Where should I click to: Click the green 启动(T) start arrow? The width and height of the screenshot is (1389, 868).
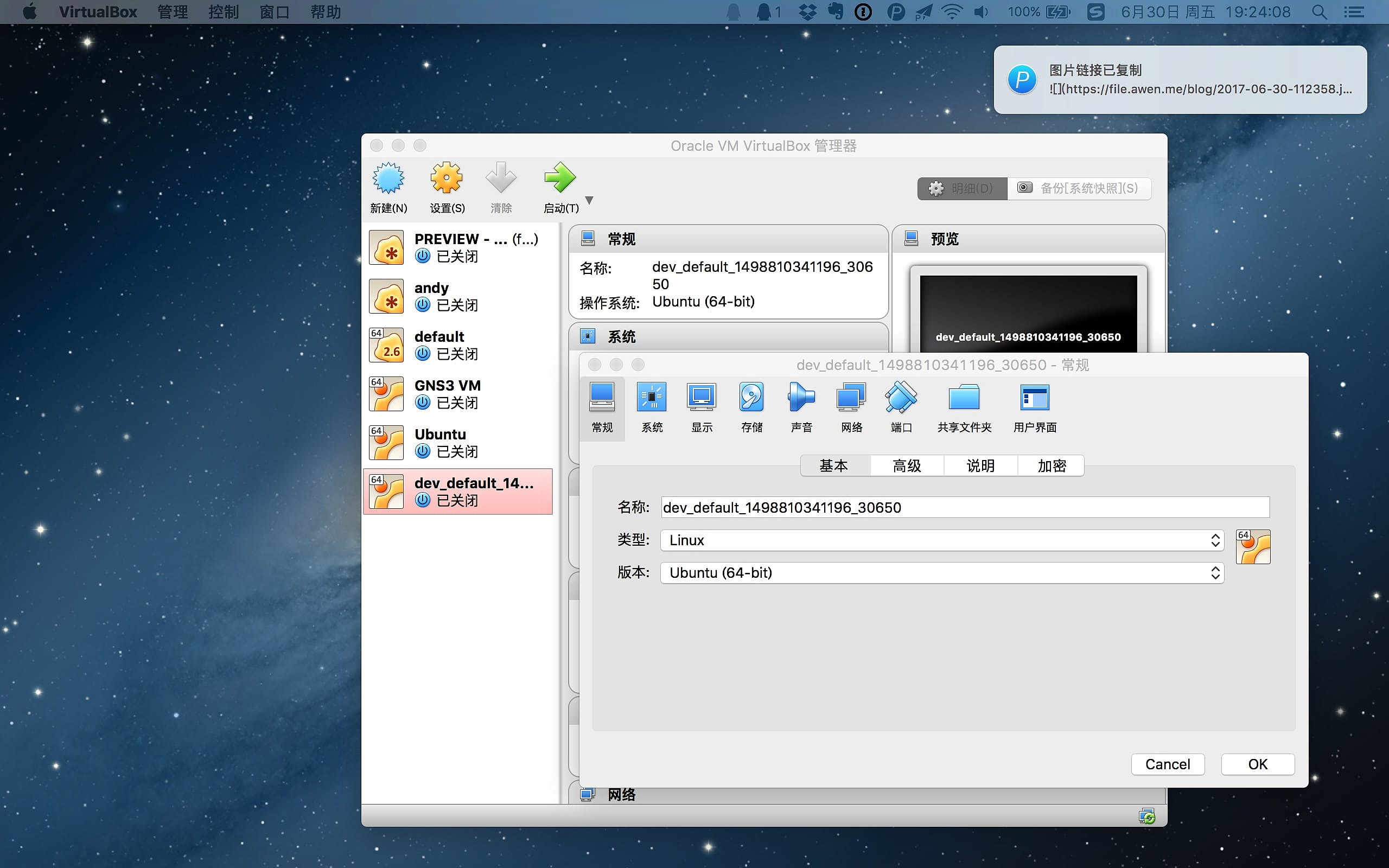(x=559, y=178)
